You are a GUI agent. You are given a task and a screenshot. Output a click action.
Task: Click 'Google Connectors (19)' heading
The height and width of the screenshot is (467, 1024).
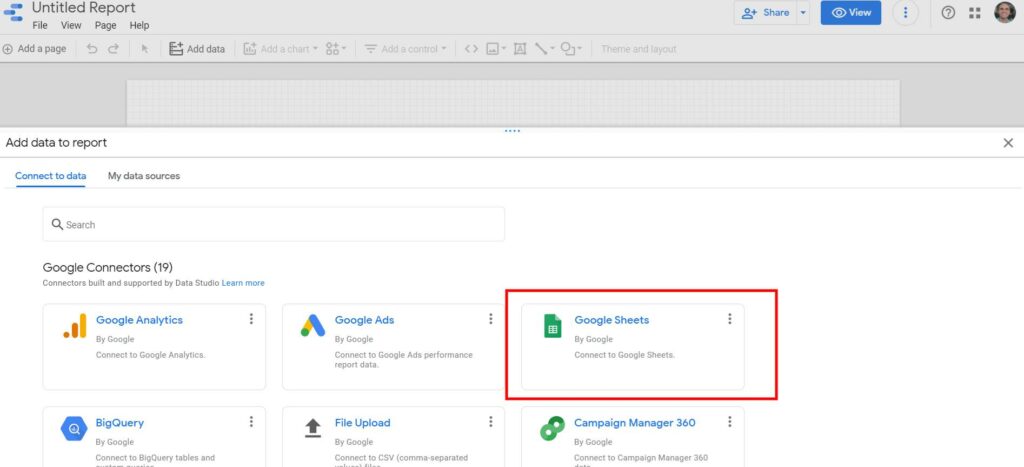point(108,268)
